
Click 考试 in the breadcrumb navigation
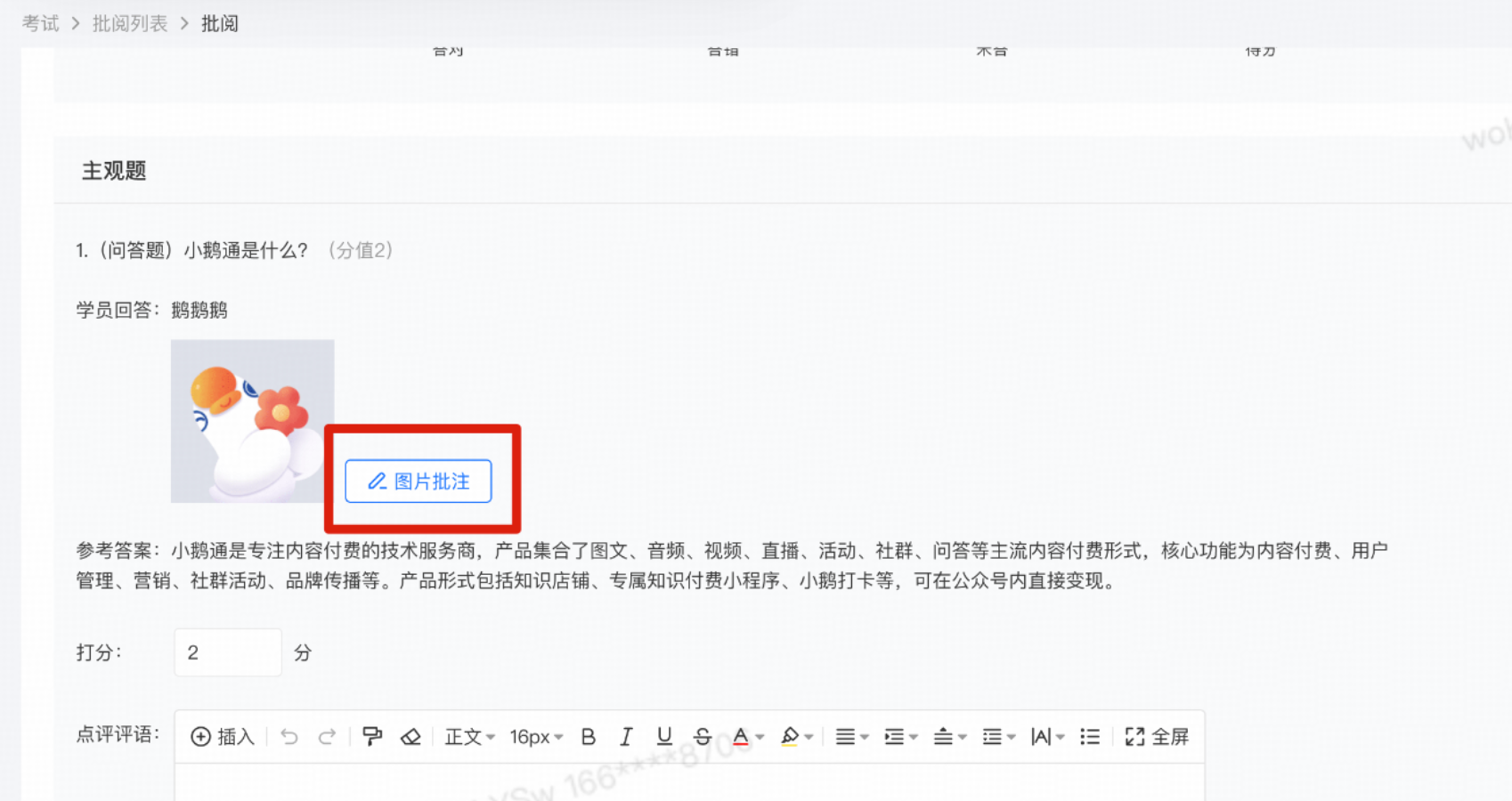click(39, 22)
